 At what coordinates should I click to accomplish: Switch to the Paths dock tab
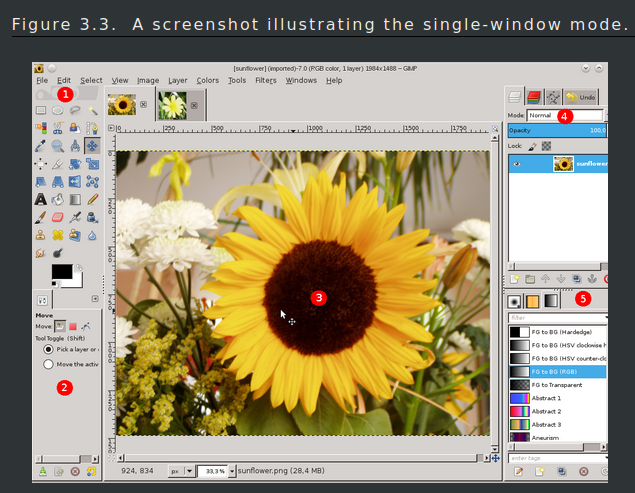tap(553, 97)
